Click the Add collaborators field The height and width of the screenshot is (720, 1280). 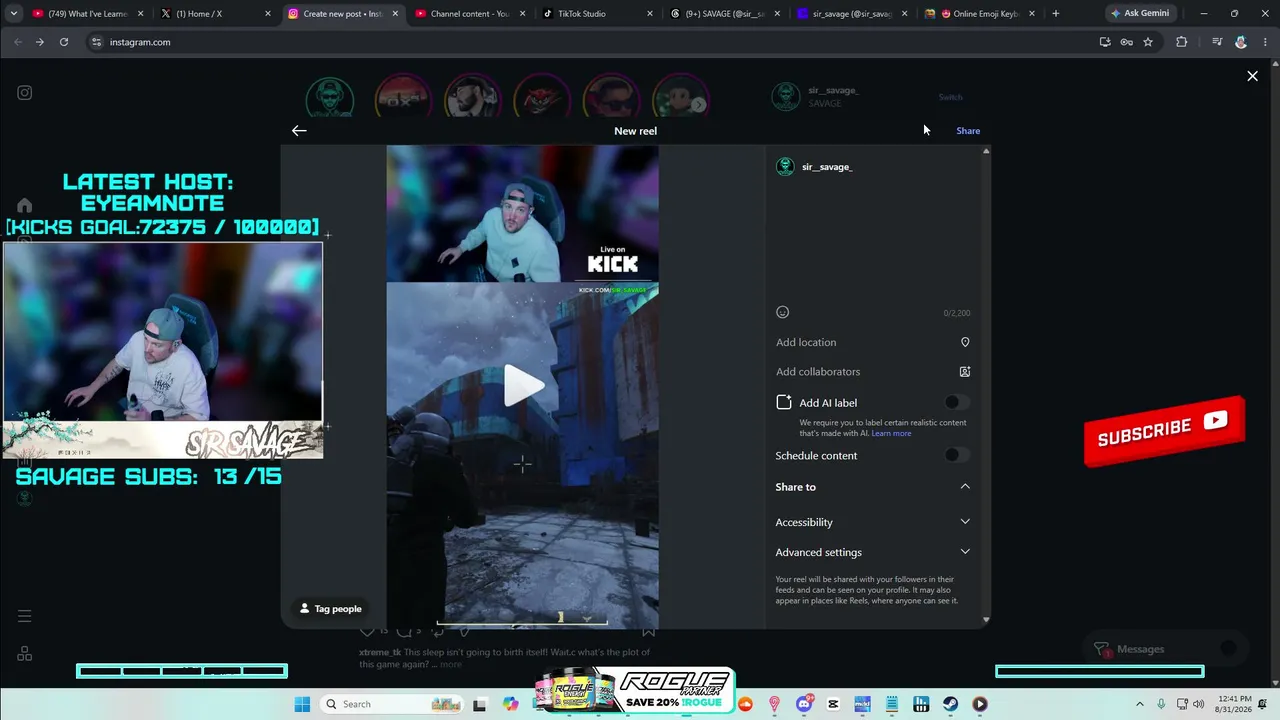873,372
